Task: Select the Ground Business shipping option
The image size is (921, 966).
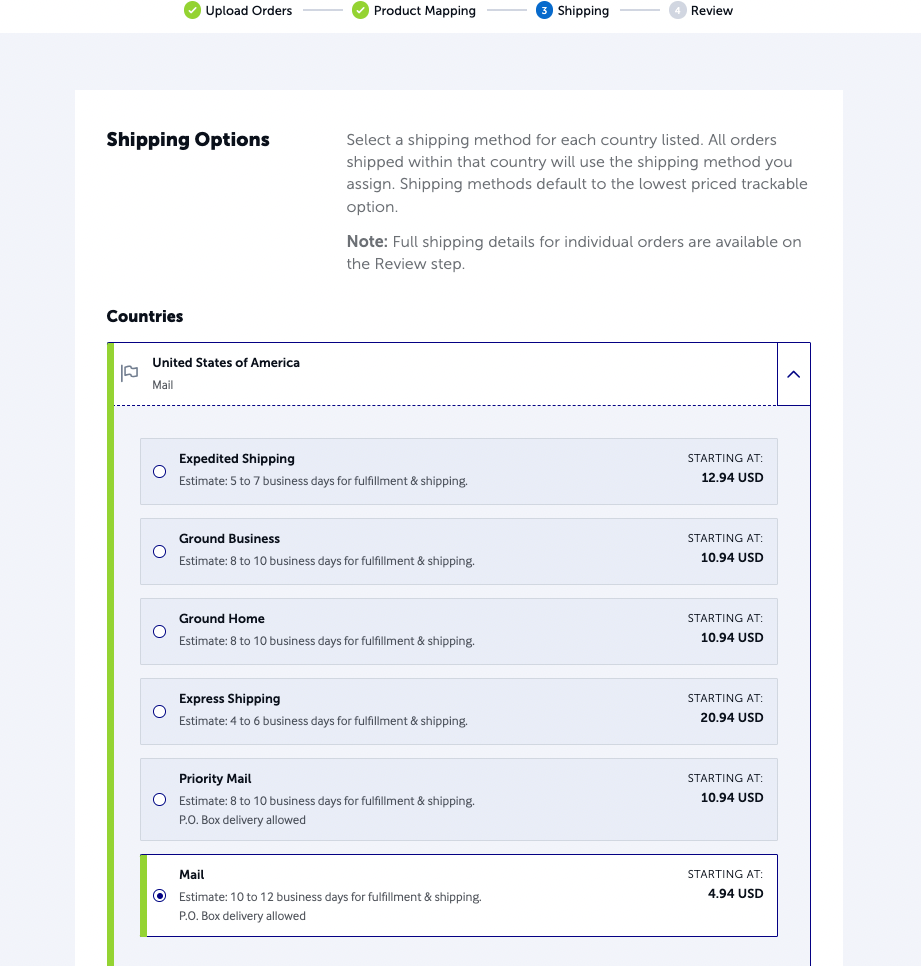Action: click(x=159, y=551)
